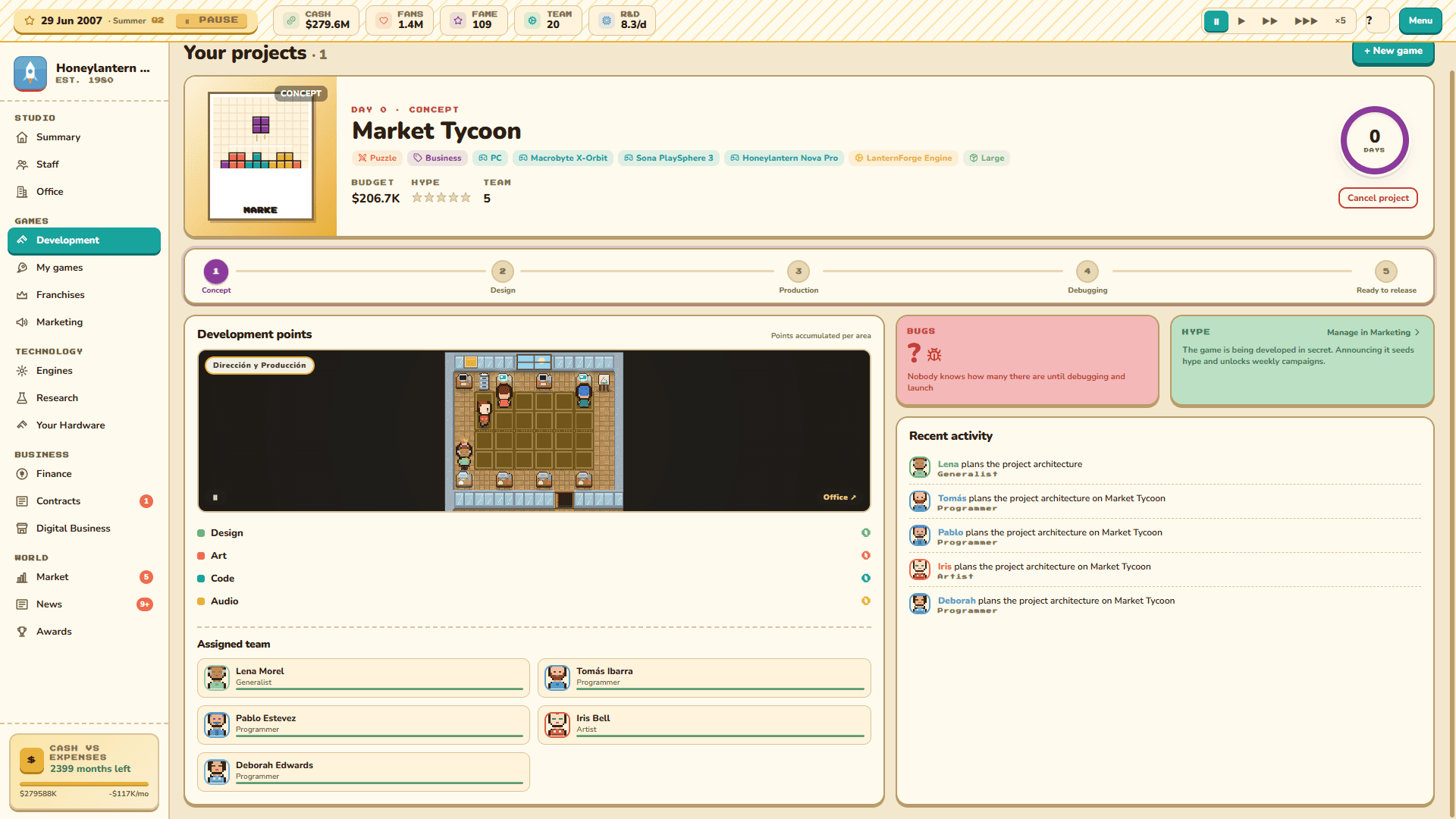Click the Design points green swatch

coord(201,533)
